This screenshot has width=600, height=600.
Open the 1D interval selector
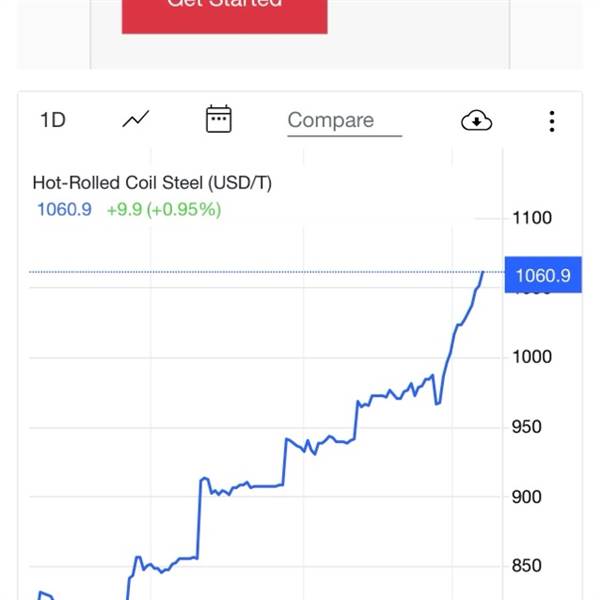[x=52, y=120]
